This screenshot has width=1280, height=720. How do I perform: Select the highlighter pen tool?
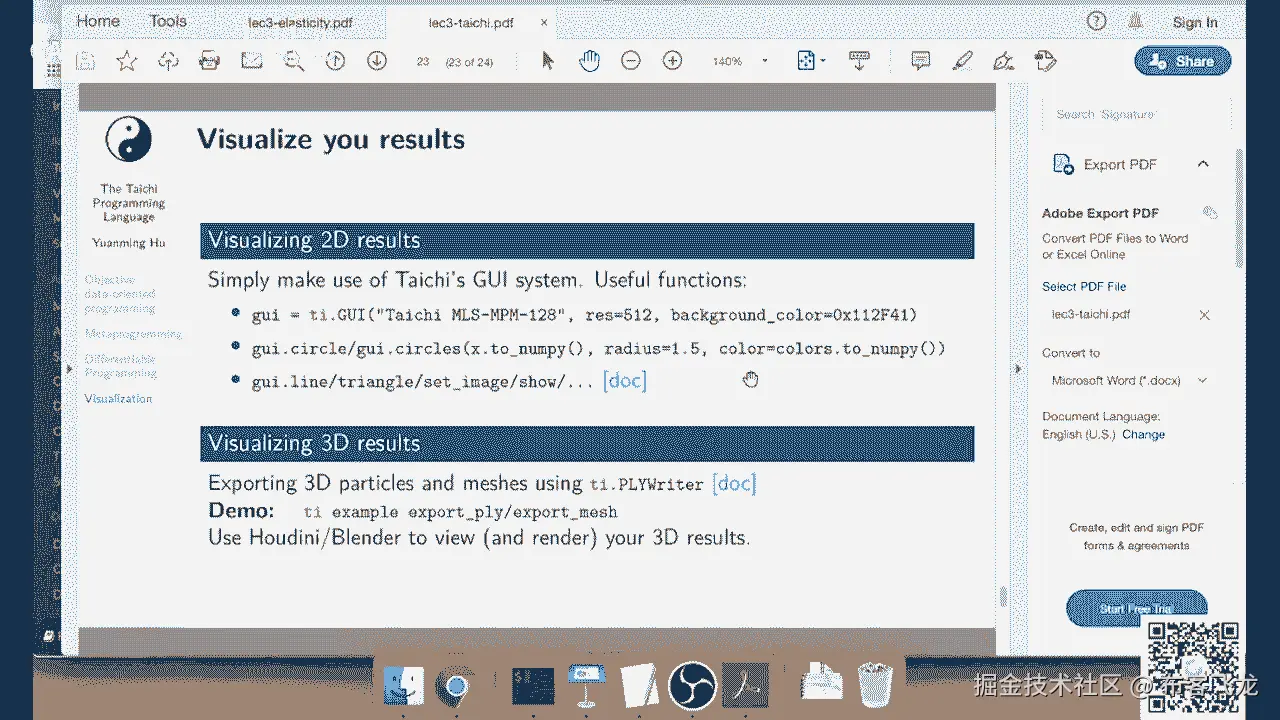[x=962, y=61]
